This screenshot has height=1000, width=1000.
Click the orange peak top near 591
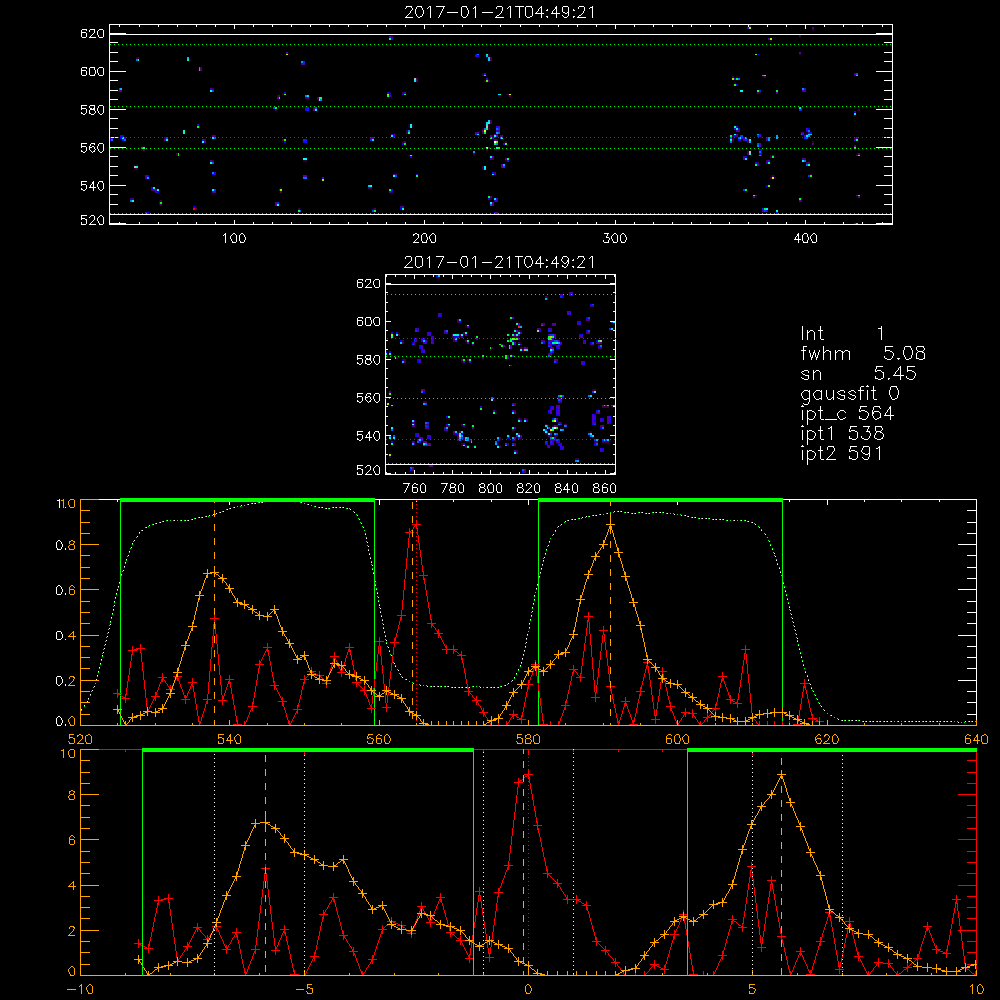click(x=610, y=525)
